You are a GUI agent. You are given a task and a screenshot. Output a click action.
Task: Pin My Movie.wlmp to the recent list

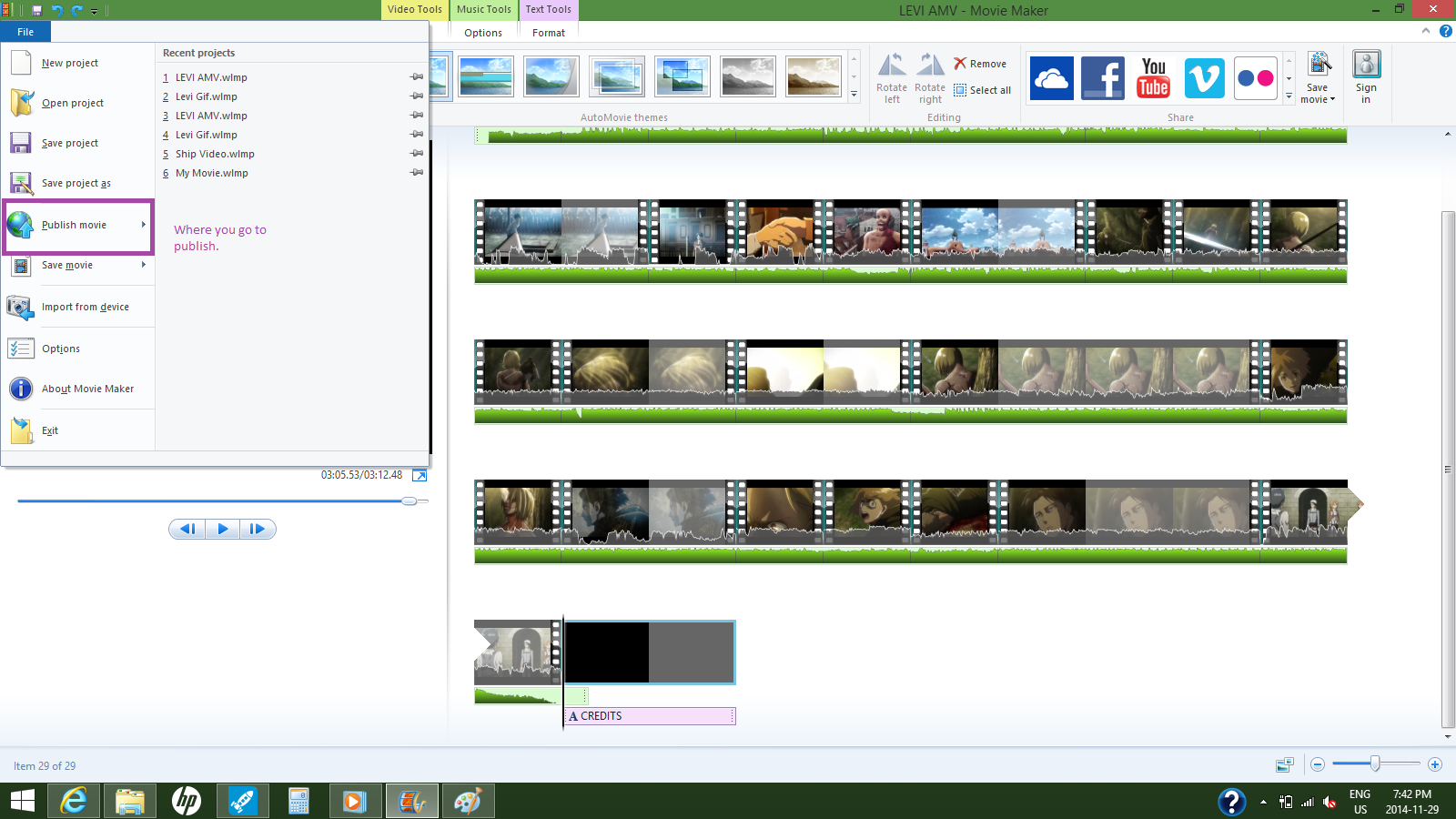(417, 173)
